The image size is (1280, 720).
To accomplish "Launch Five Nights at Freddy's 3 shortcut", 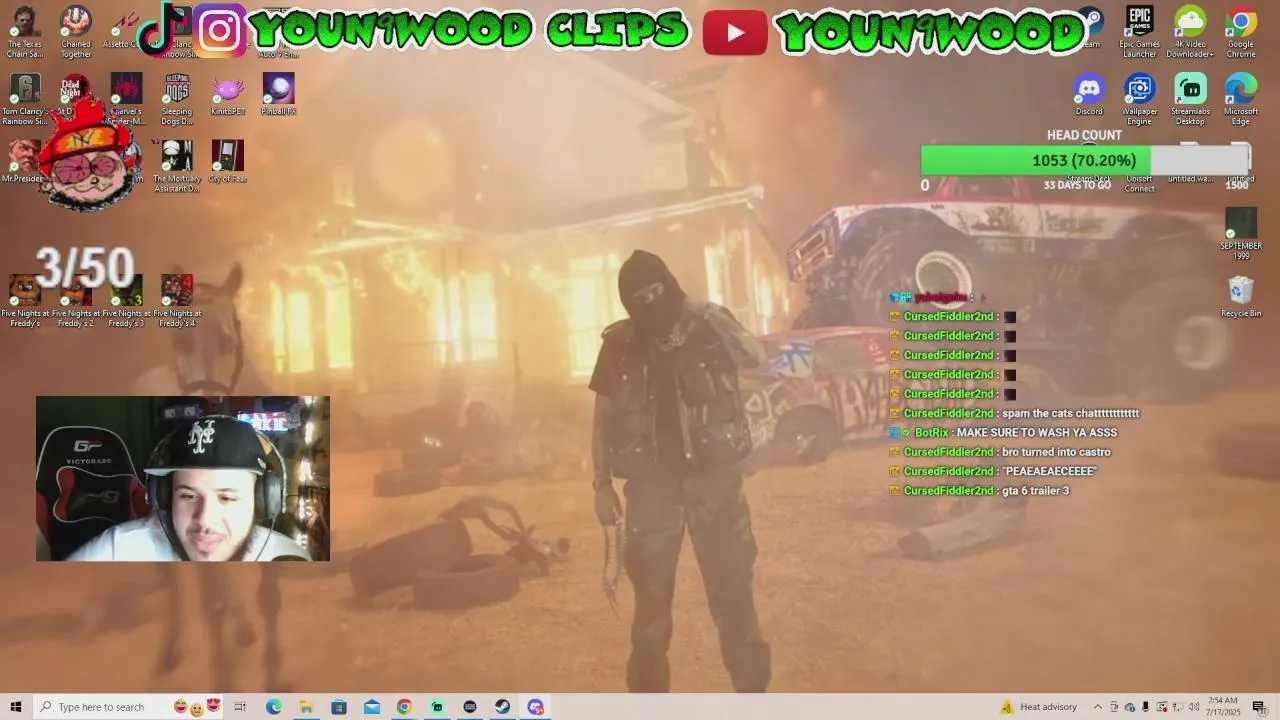I will [126, 300].
